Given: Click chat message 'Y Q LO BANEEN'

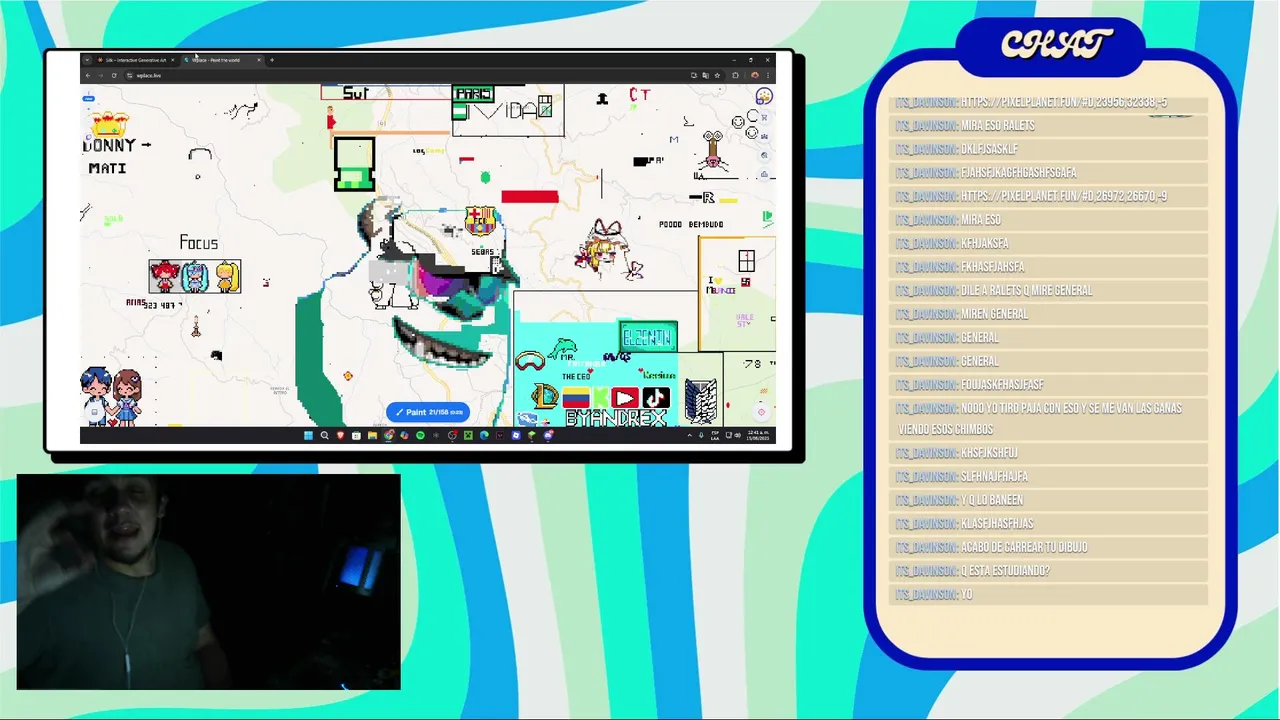Looking at the screenshot, I should pyautogui.click(x=992, y=500).
